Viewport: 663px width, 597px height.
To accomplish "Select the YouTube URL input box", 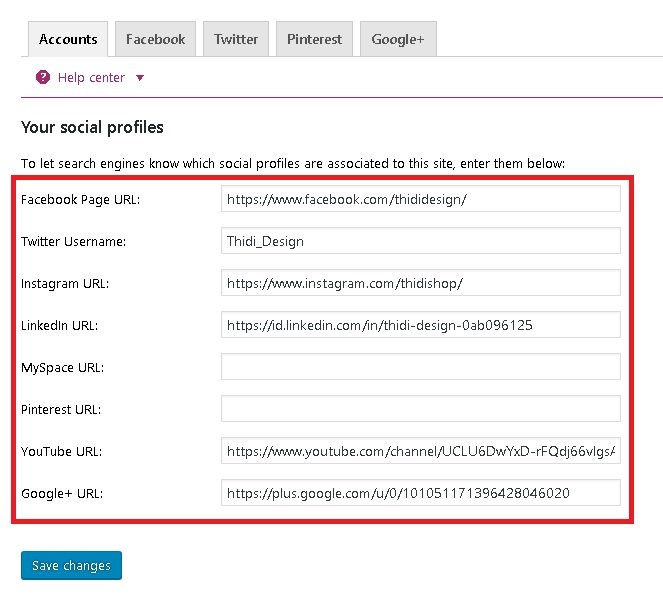I will (x=420, y=451).
